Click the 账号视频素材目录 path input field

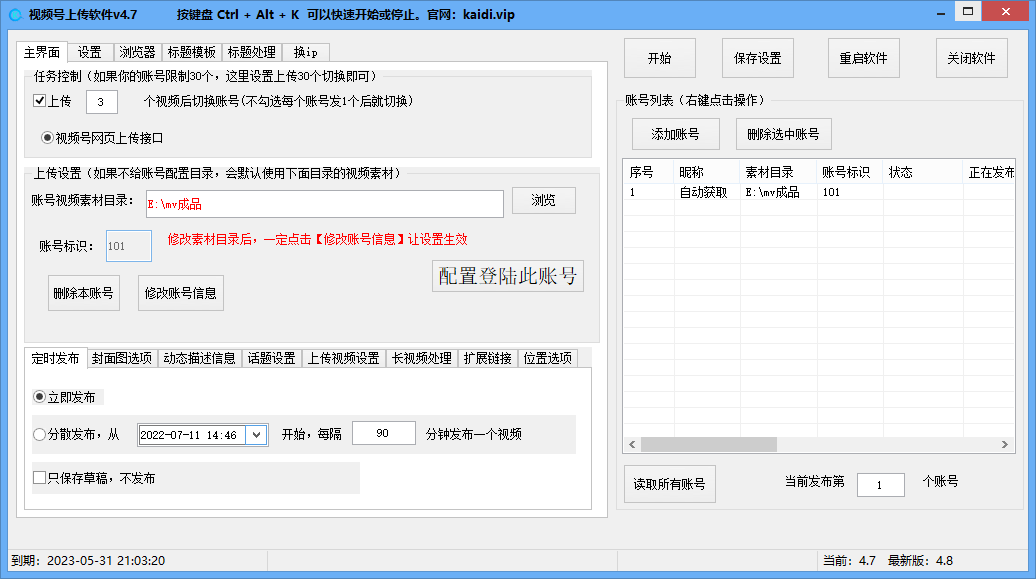point(324,204)
